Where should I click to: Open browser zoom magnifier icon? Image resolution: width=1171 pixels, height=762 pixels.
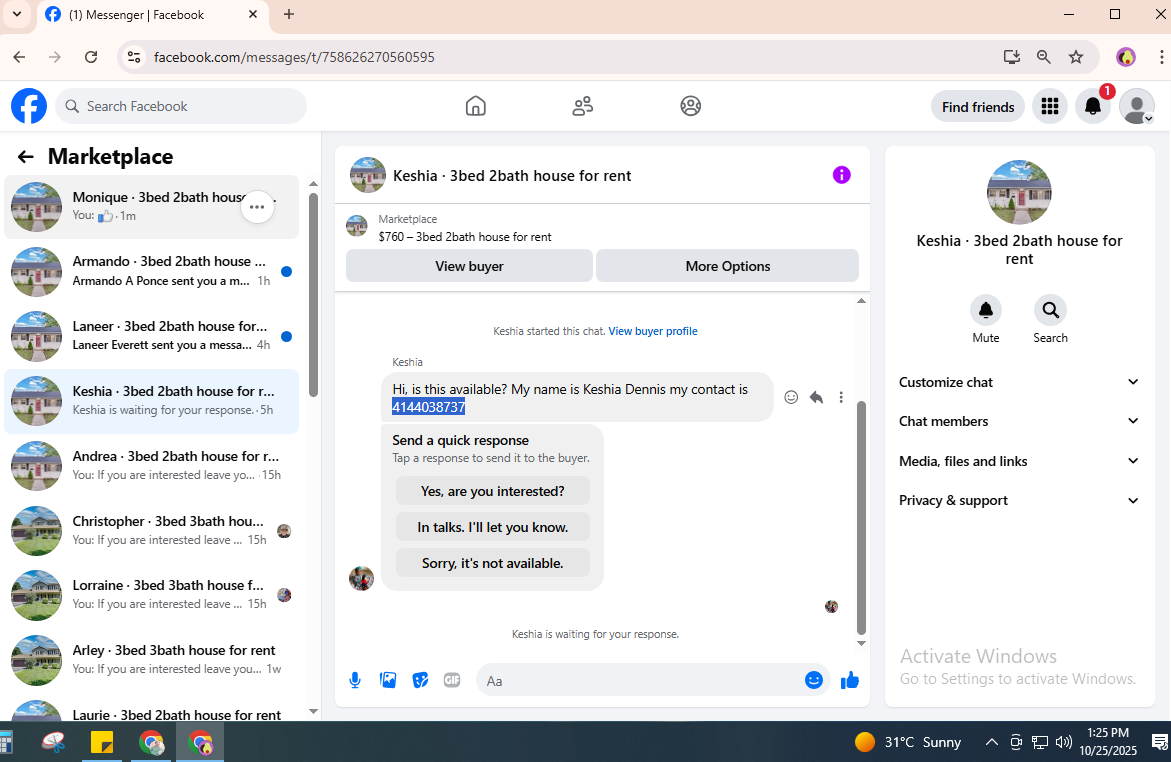1043,57
